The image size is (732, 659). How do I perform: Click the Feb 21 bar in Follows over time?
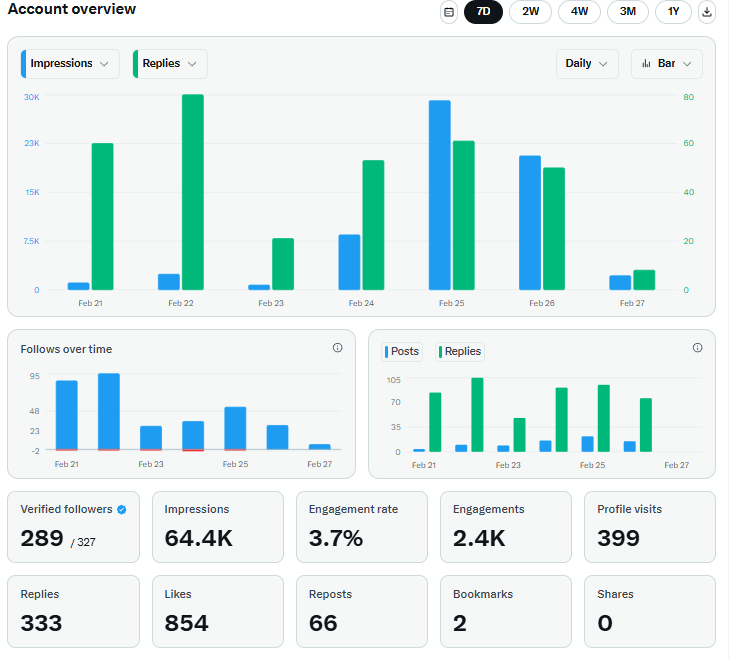coord(67,415)
